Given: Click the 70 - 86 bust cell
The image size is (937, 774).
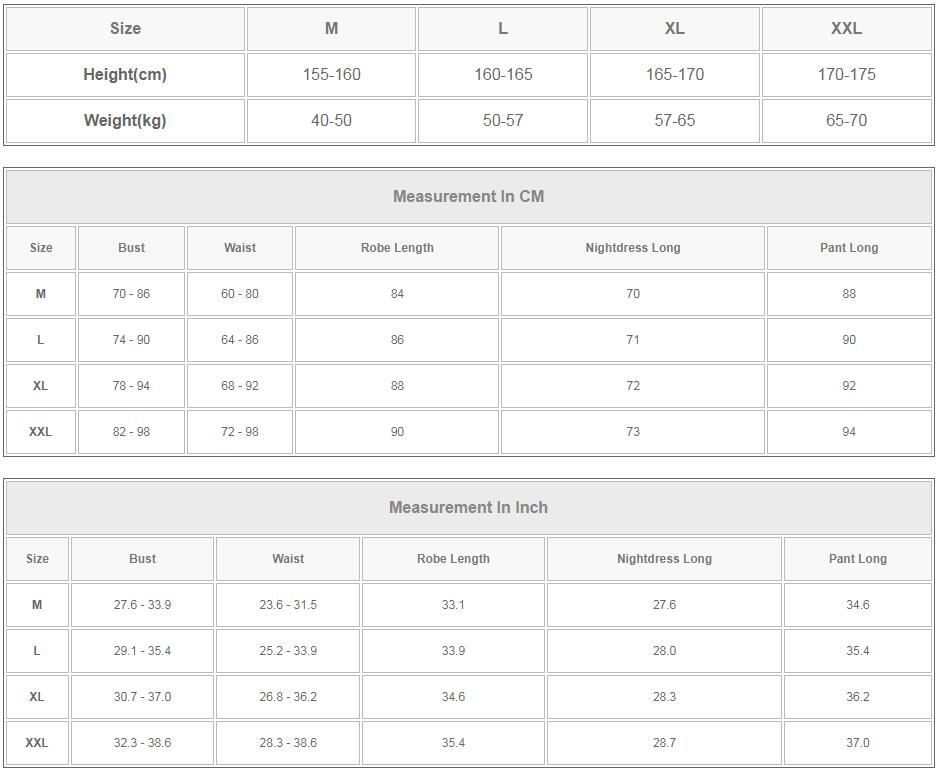Looking at the screenshot, I should pyautogui.click(x=131, y=294).
